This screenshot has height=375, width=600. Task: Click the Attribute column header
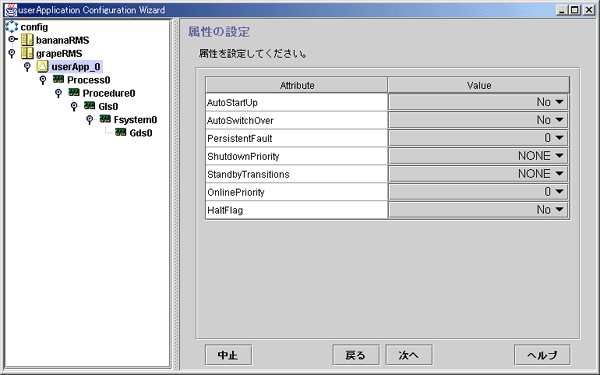(297, 85)
